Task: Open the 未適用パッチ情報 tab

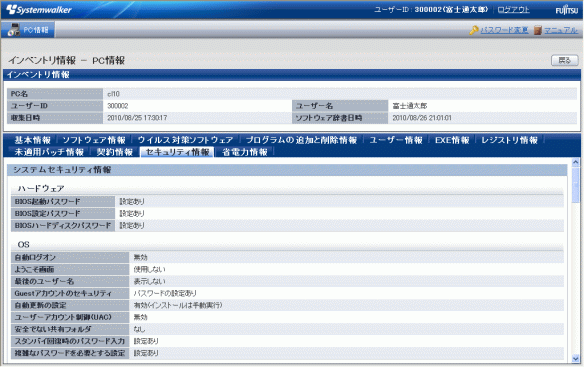Action: pos(49,152)
